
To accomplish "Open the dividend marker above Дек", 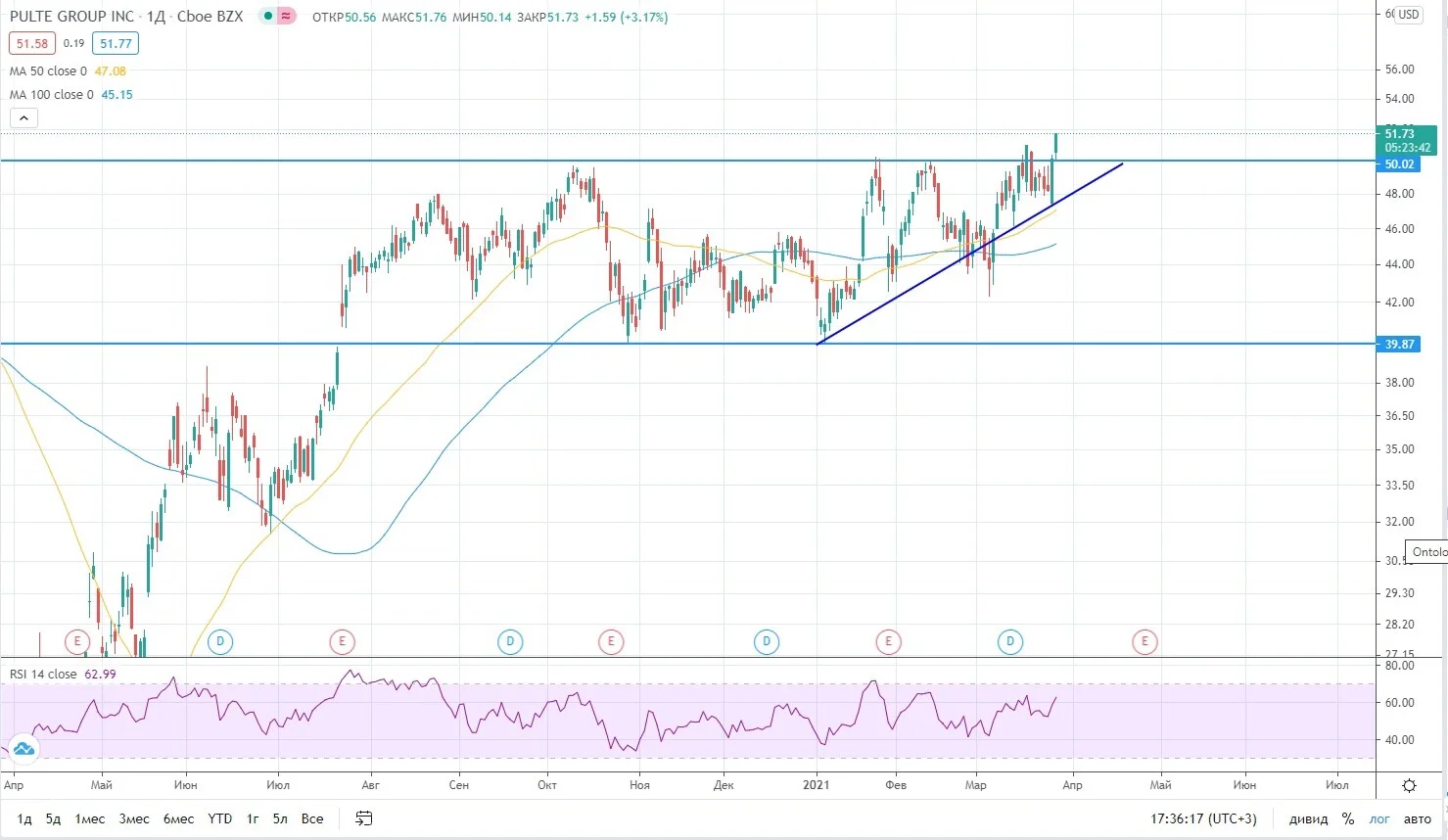I will pyautogui.click(x=767, y=642).
